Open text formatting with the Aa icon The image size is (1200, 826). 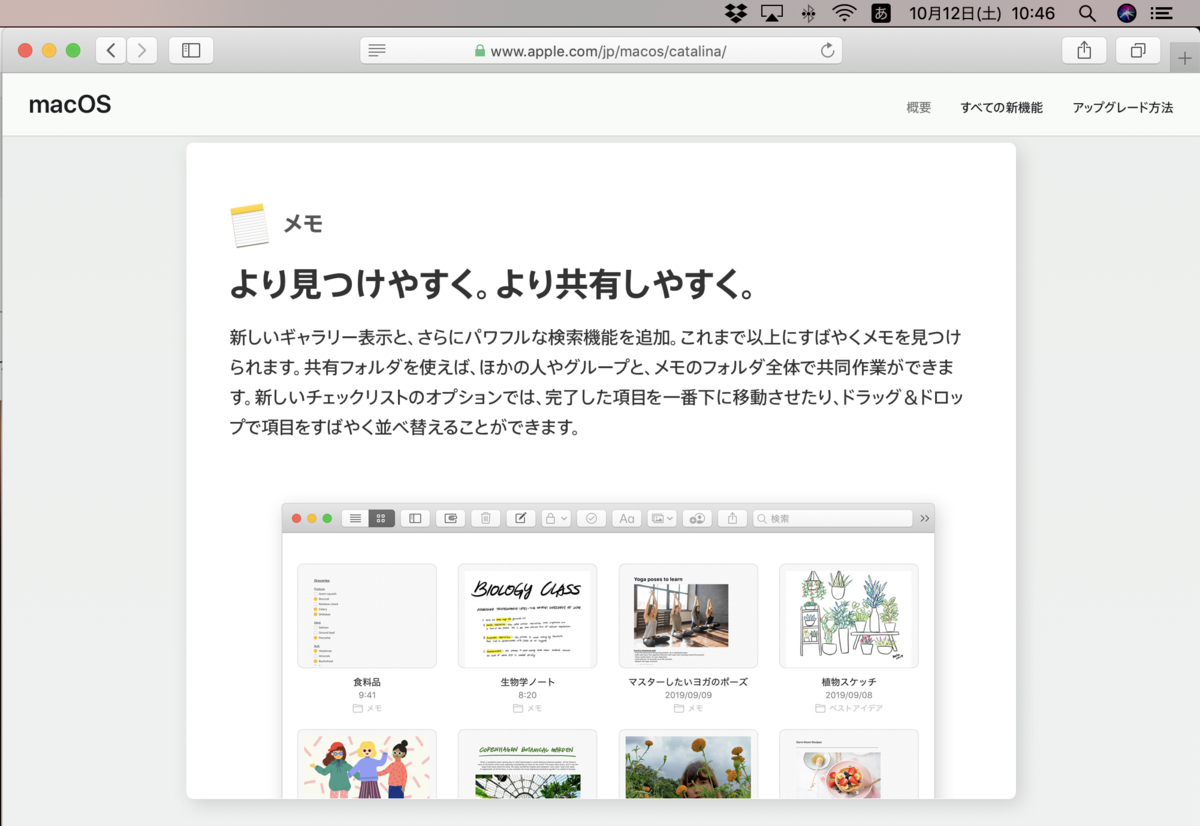point(627,518)
